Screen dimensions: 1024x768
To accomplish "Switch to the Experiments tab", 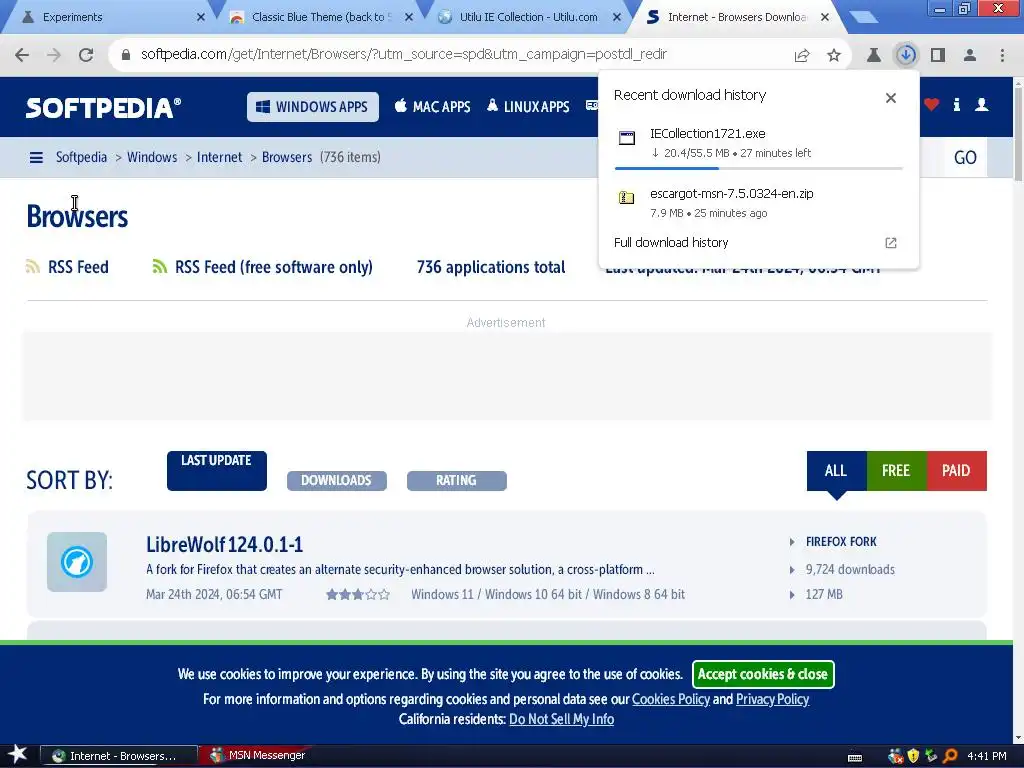I will point(108,17).
